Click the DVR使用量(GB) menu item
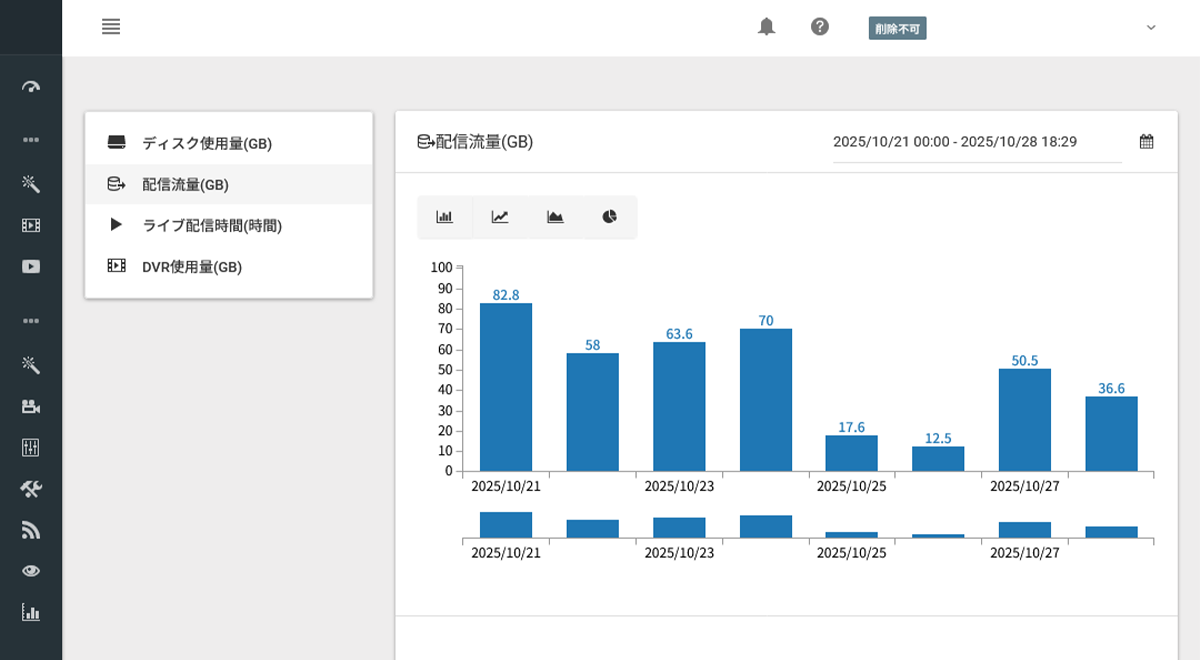1200x660 pixels. point(192,267)
